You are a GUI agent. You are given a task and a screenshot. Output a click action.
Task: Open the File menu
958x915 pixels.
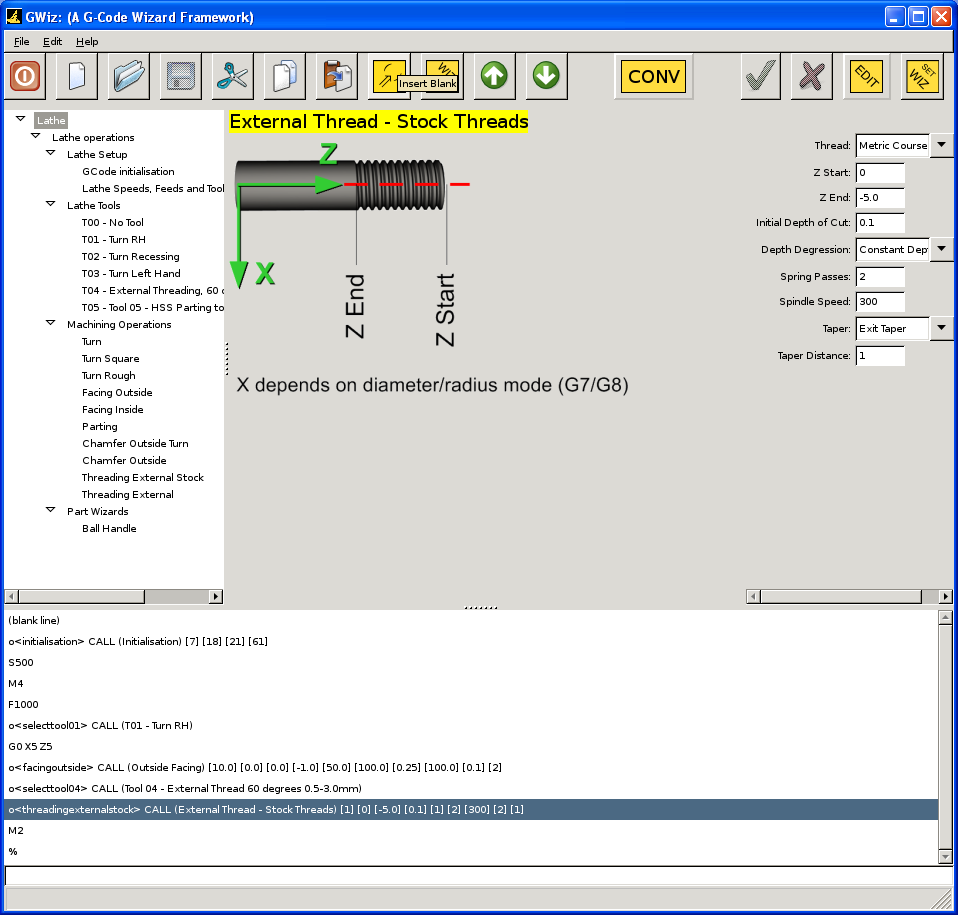pyautogui.click(x=21, y=42)
